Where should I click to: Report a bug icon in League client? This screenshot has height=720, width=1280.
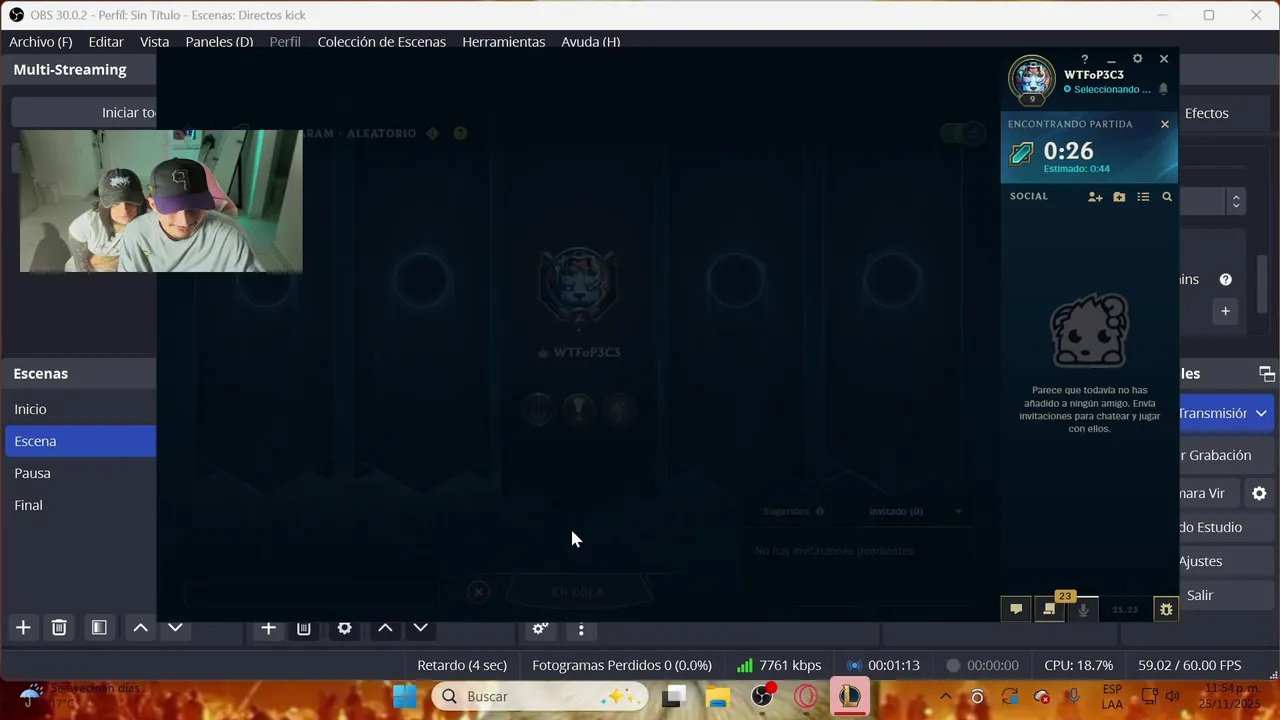pyautogui.click(x=1166, y=609)
